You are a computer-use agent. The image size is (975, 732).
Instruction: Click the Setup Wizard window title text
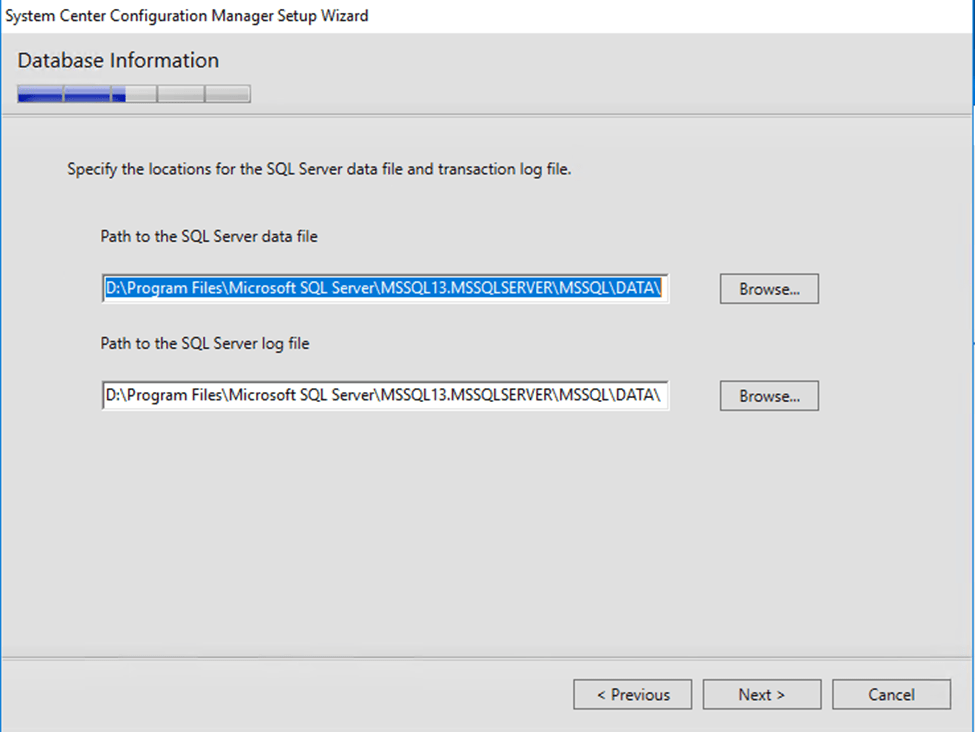pos(187,16)
